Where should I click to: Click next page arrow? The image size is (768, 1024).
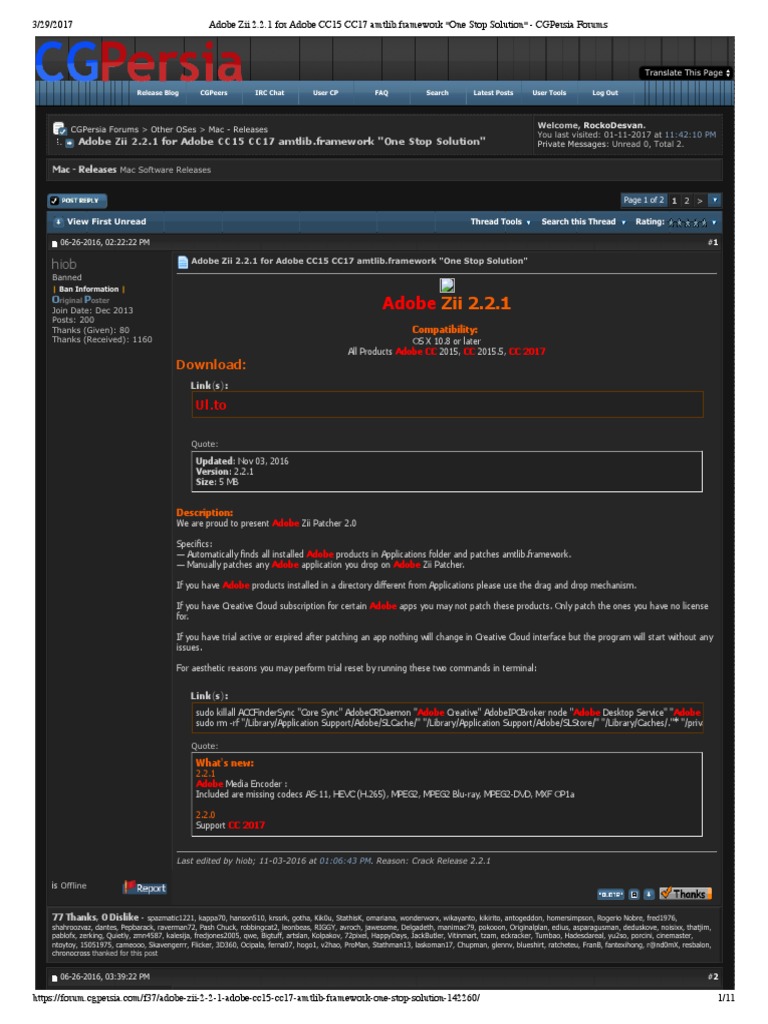699,200
